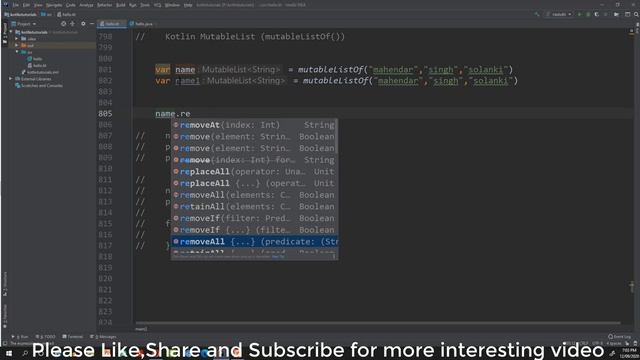Open the Navigate menu
The height and width of the screenshot is (360, 640).
coord(54,5)
